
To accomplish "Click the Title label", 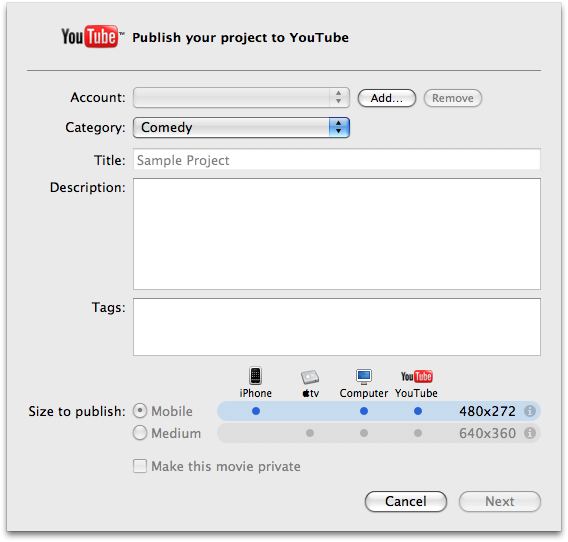I will tap(110, 160).
